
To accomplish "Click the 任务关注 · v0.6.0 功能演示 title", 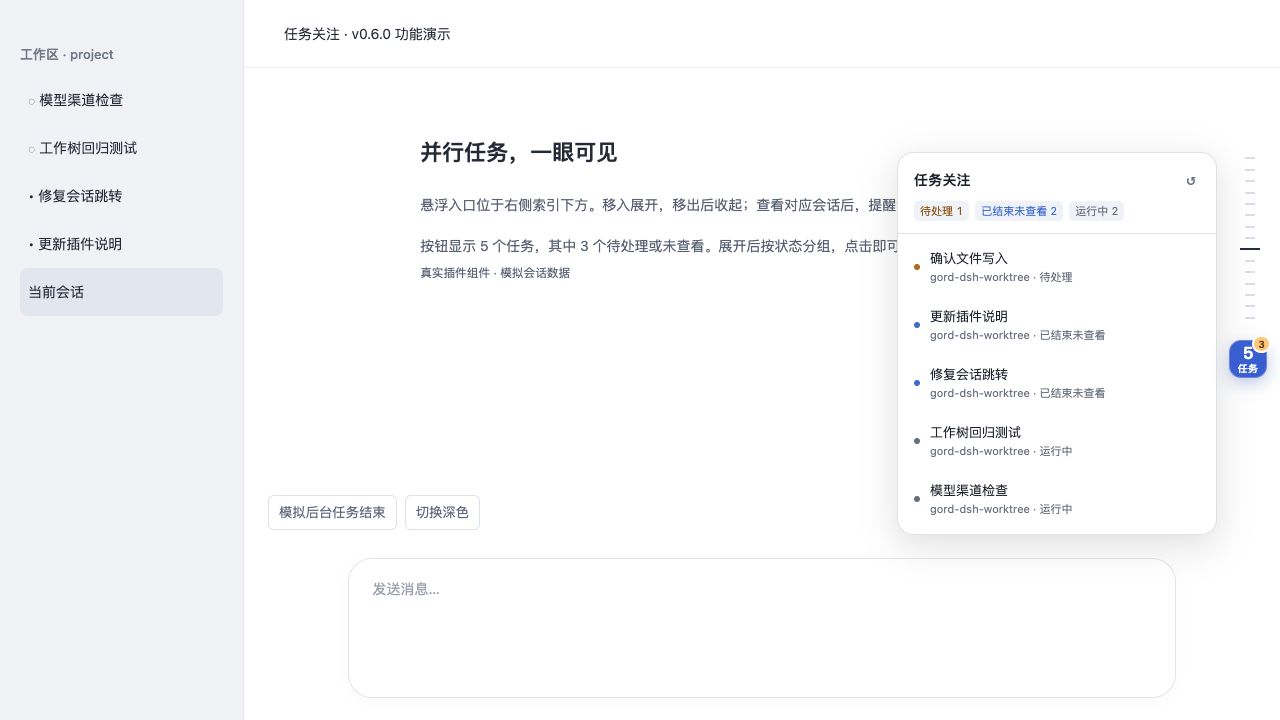I will [x=367, y=34].
